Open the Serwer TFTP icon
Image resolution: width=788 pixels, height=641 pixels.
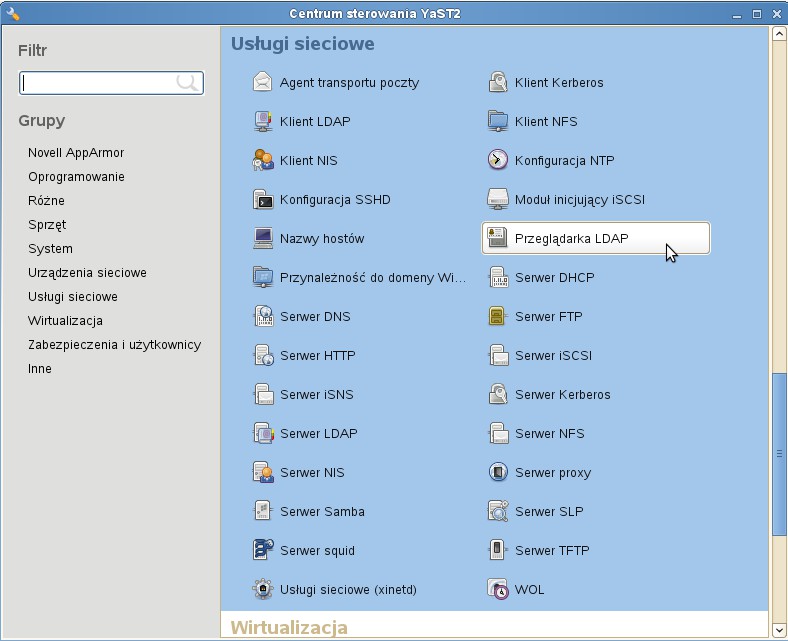[x=498, y=551]
